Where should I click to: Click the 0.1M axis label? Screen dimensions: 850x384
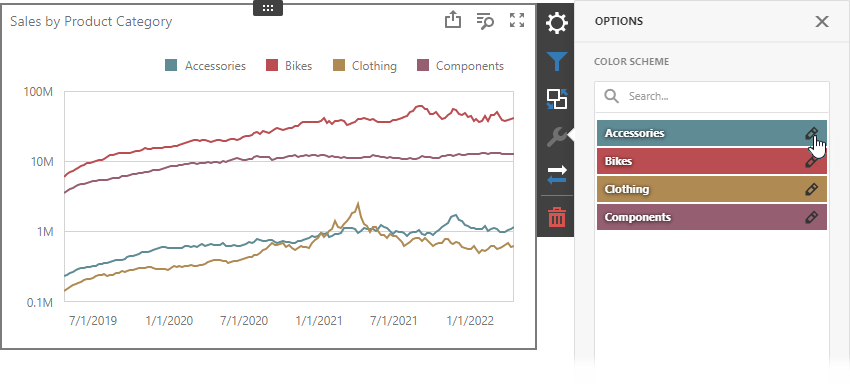coord(40,302)
